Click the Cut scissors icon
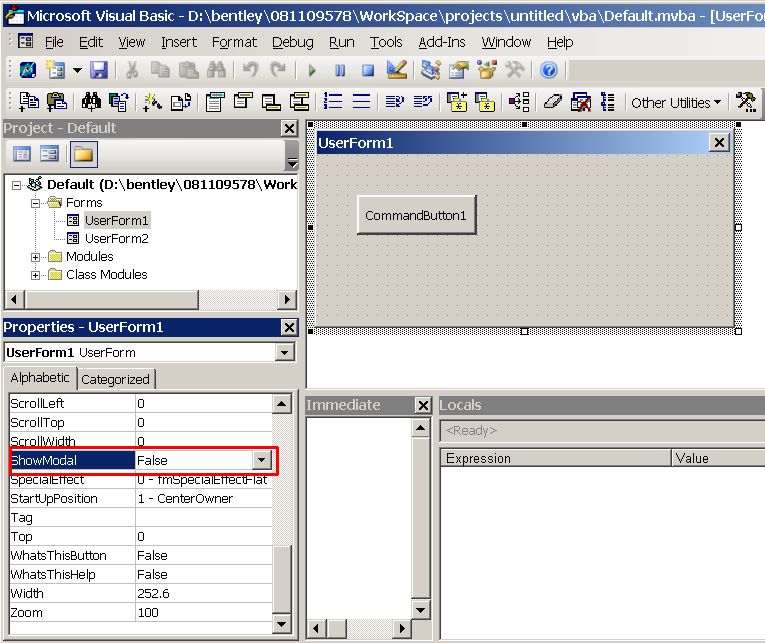 tap(132, 71)
